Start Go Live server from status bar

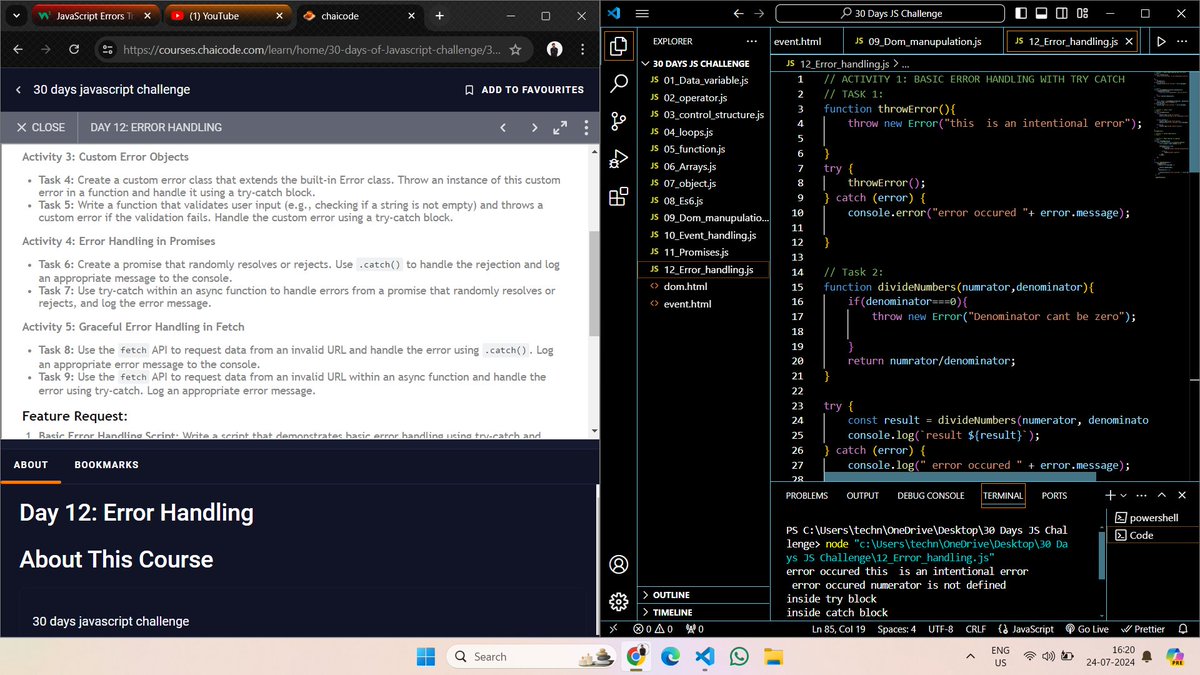pos(1086,629)
